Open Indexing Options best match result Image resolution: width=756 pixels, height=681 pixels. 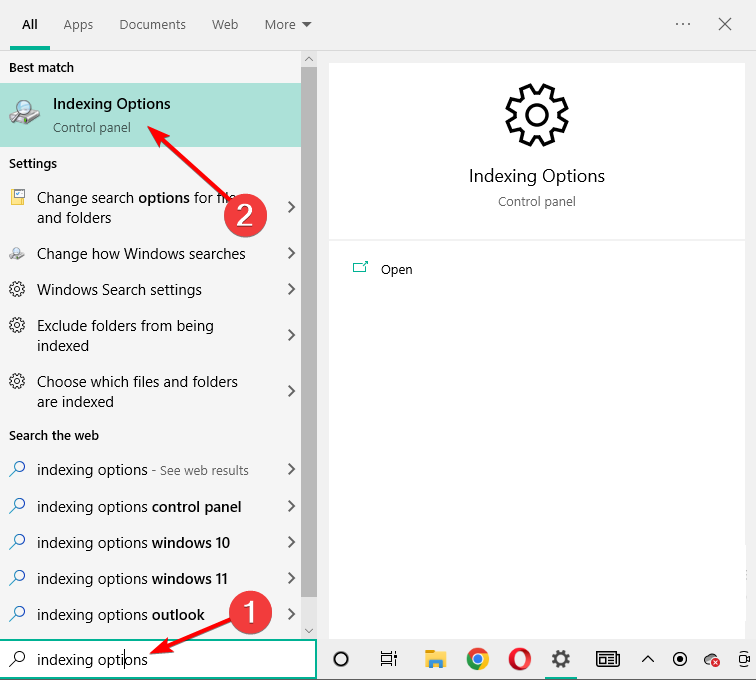(150, 115)
